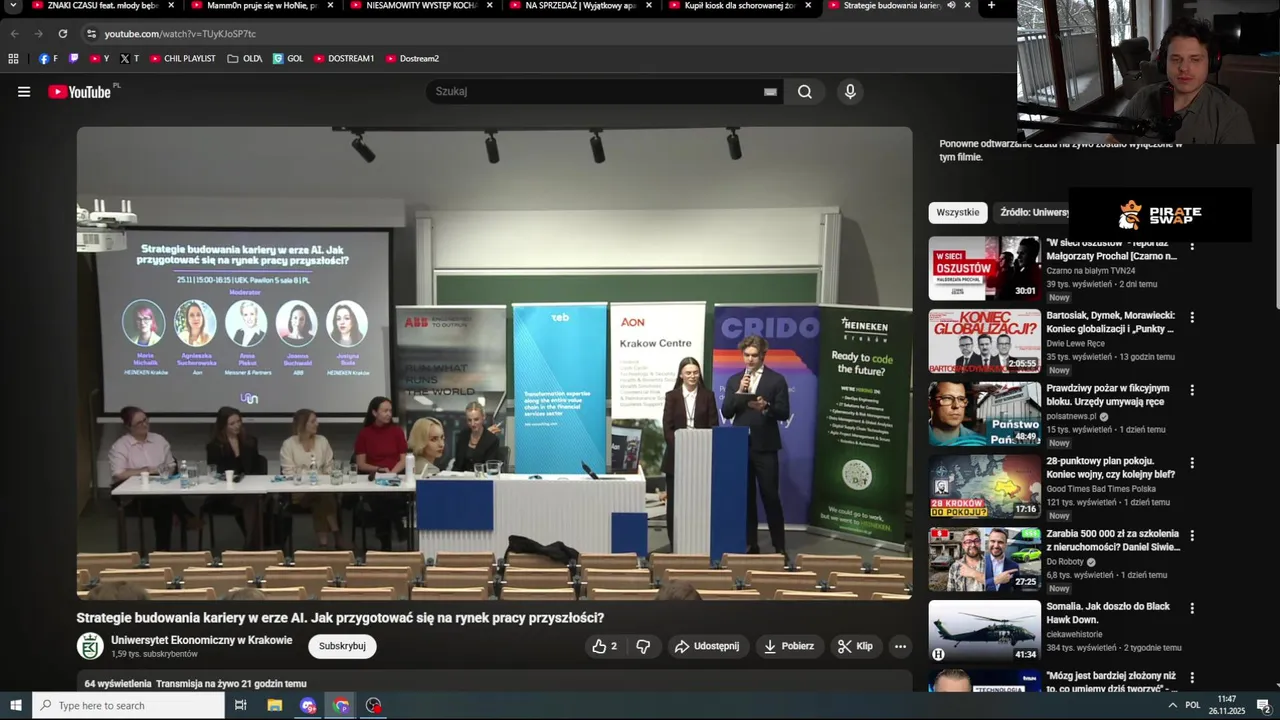Close the 'NA SPRZEDAŻ' tab
Screen dimensions: 1280x720
[x=649, y=6]
